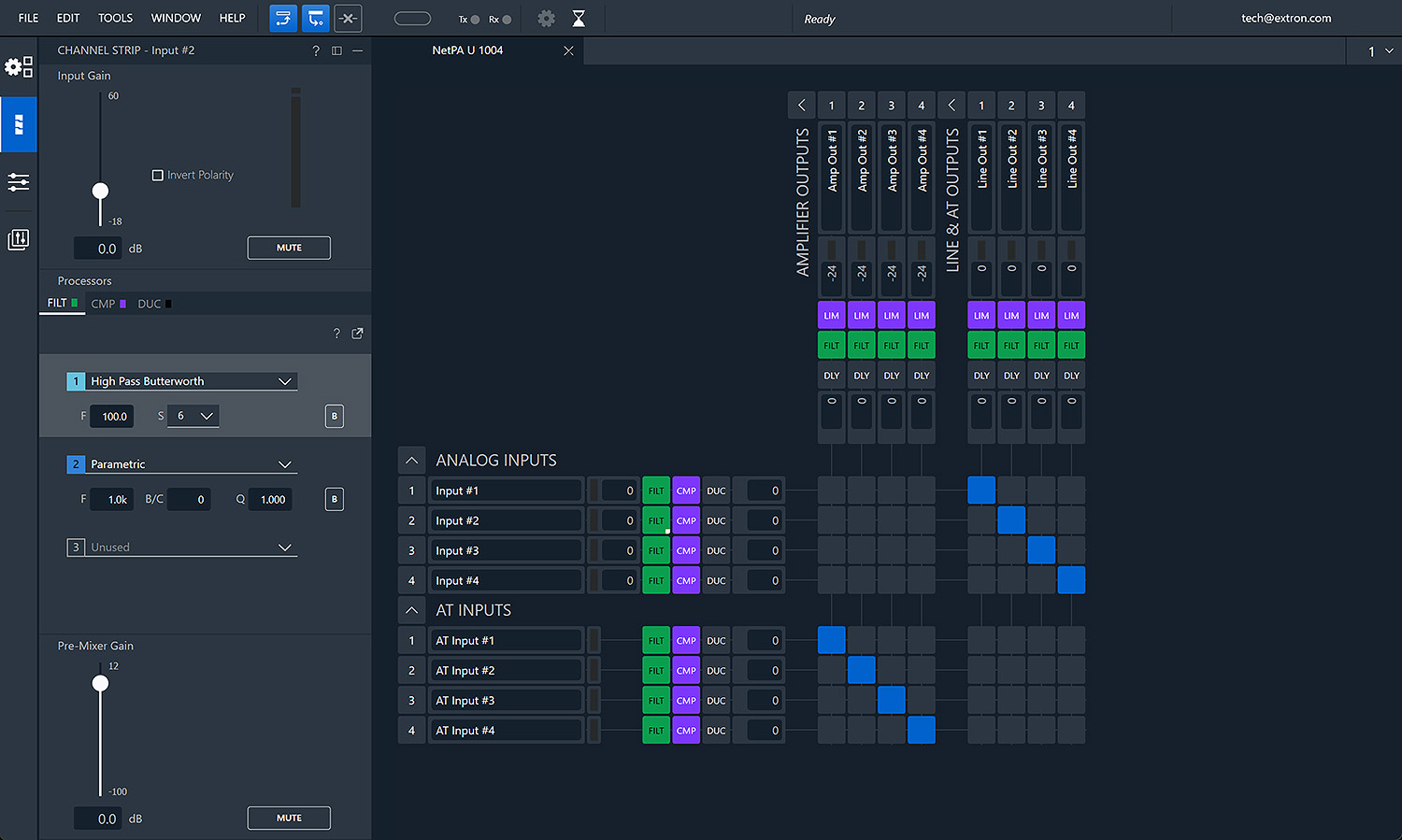
Task: Pop out the filter processor panel
Action: pyautogui.click(x=357, y=334)
